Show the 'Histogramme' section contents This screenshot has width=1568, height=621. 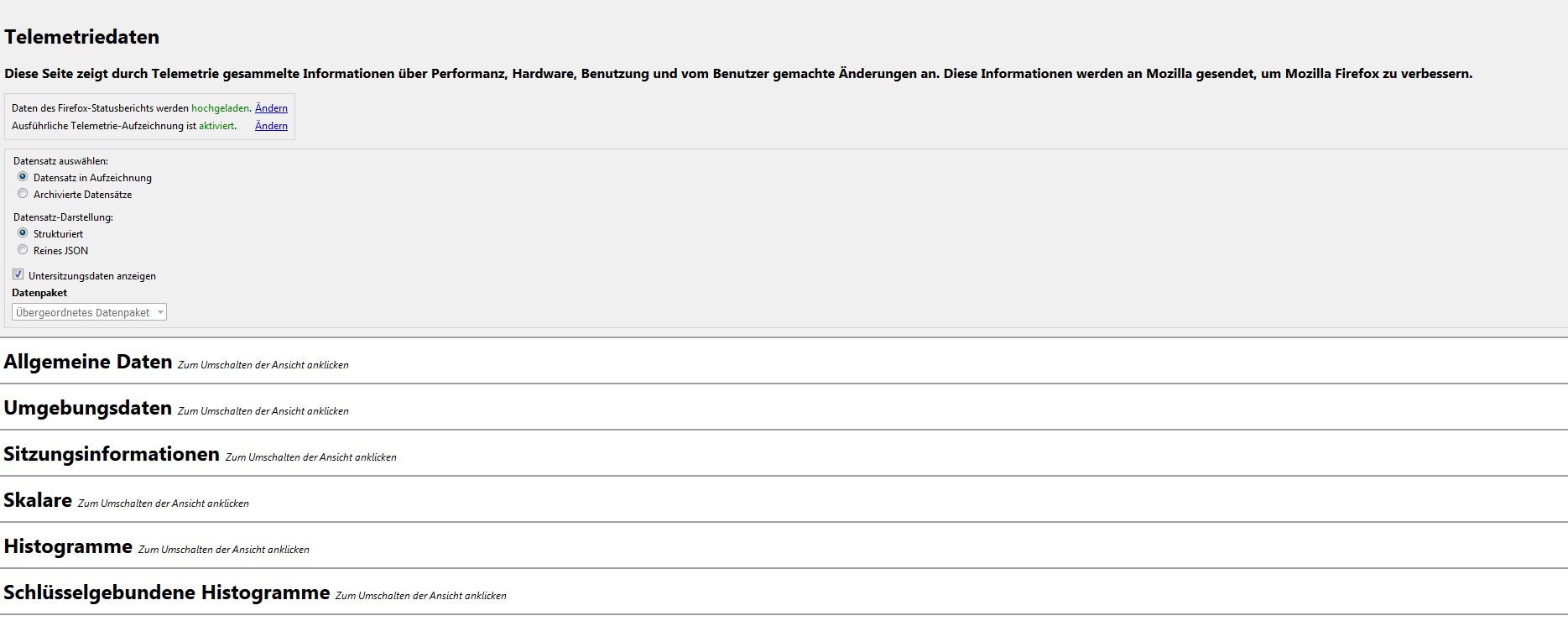click(68, 546)
